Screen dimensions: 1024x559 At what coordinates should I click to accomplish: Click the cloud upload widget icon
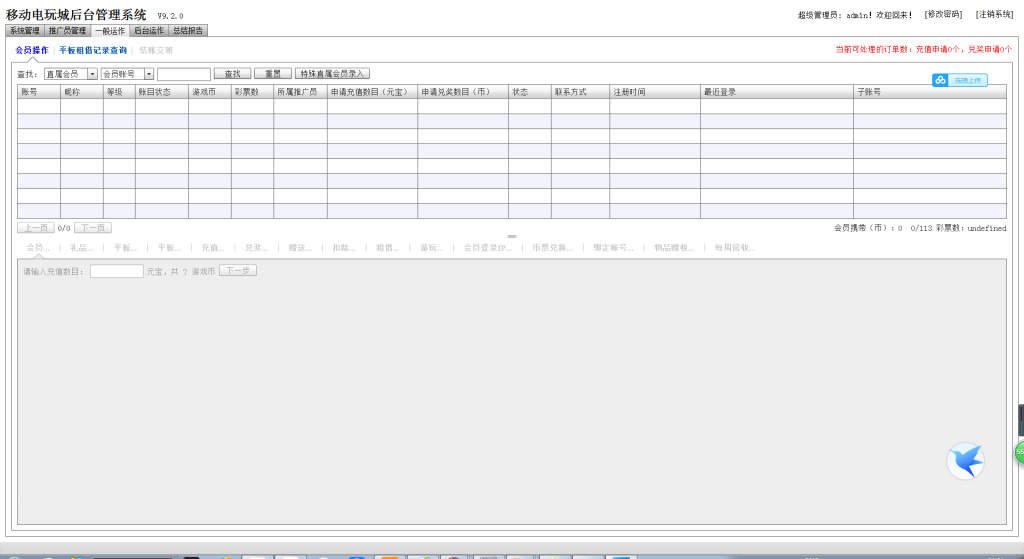(x=941, y=80)
